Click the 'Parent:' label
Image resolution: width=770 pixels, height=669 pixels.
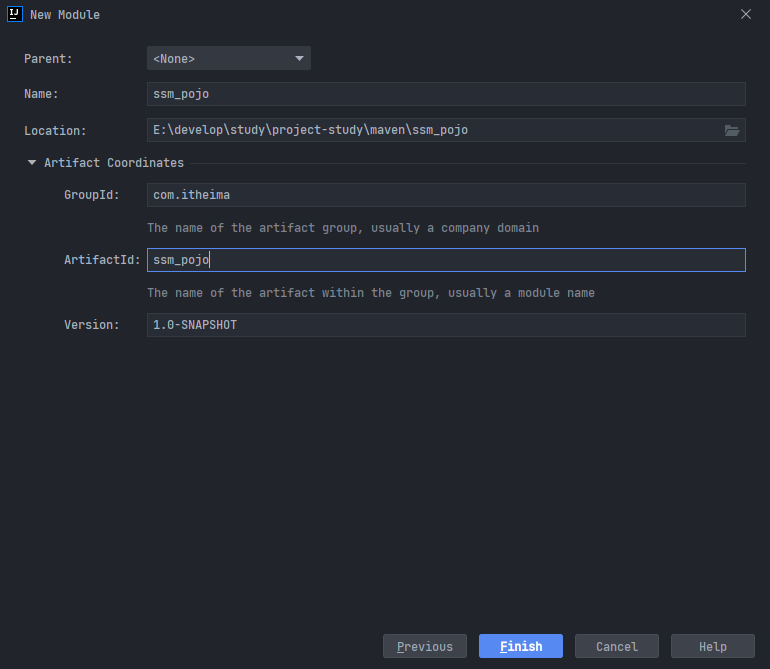pyautogui.click(x=48, y=58)
